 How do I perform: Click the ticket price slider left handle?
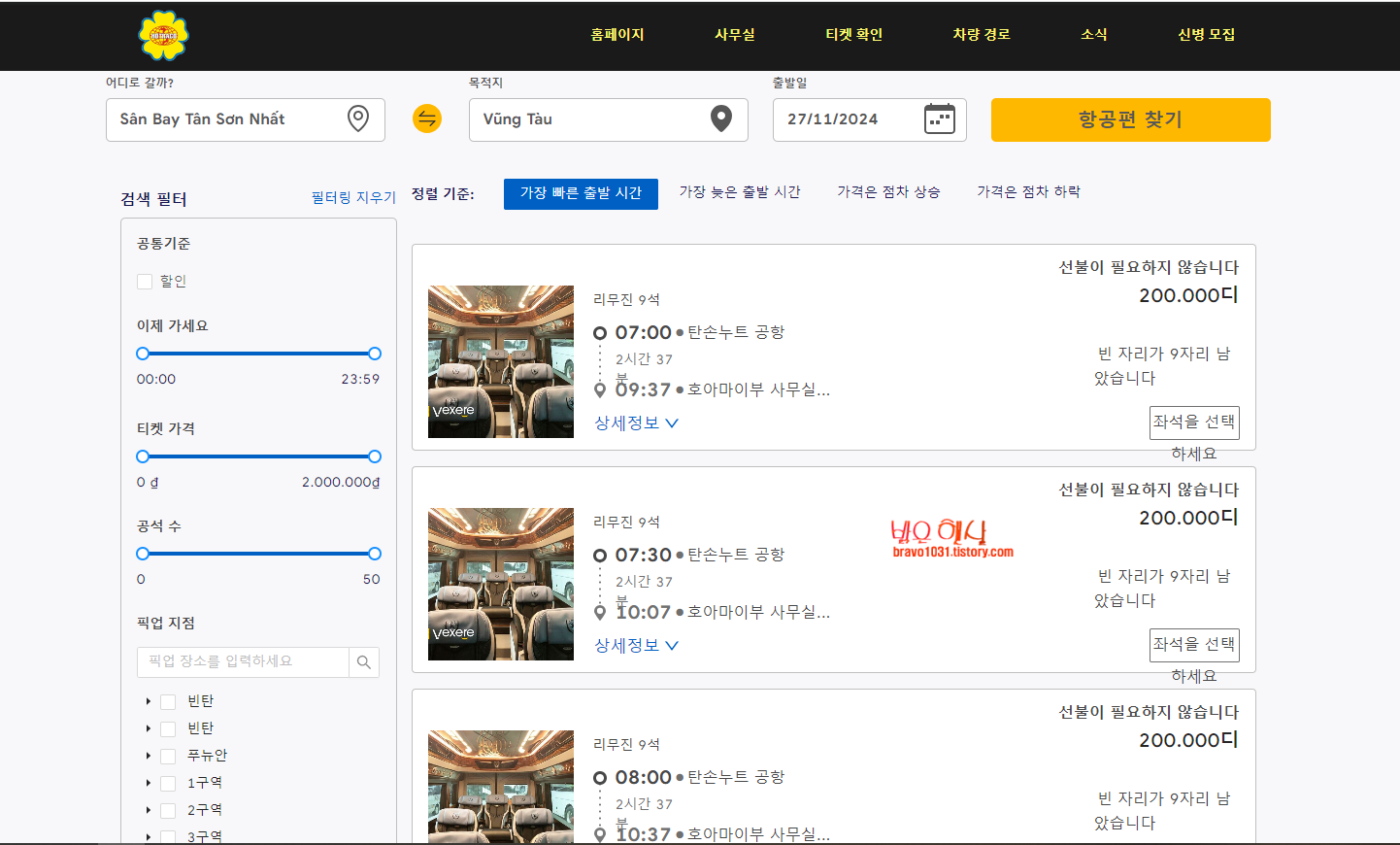pyautogui.click(x=143, y=456)
